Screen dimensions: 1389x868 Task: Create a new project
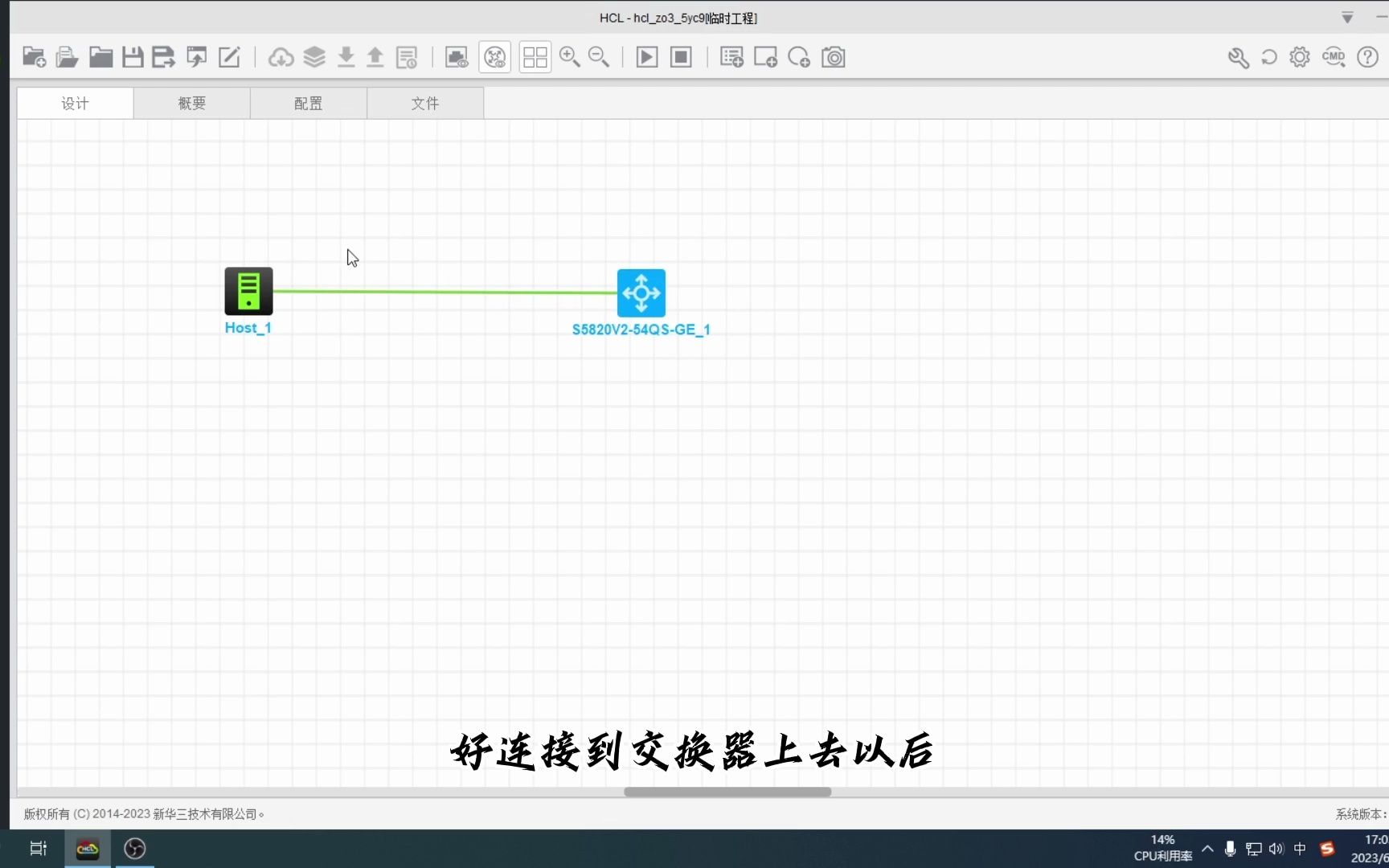[34, 56]
